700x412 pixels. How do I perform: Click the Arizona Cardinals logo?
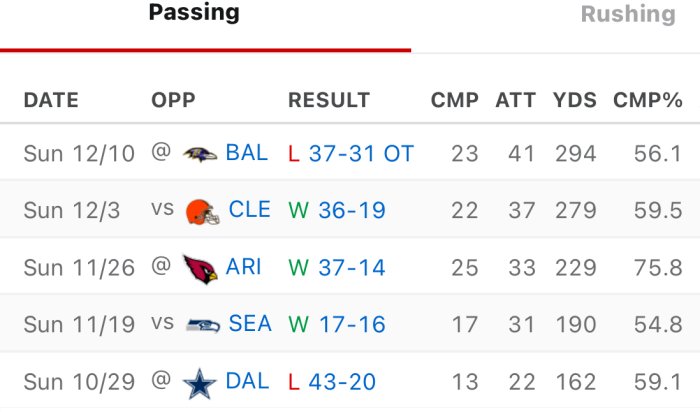click(200, 268)
